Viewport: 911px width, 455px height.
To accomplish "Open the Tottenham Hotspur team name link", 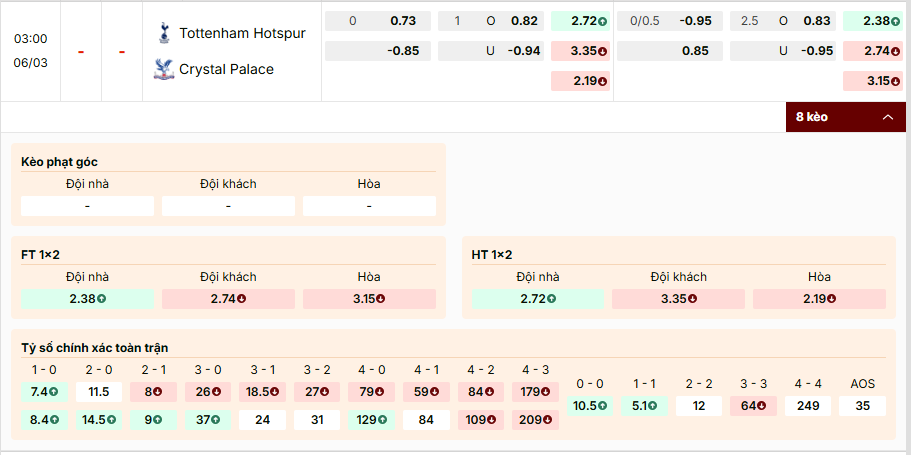I will [x=242, y=33].
